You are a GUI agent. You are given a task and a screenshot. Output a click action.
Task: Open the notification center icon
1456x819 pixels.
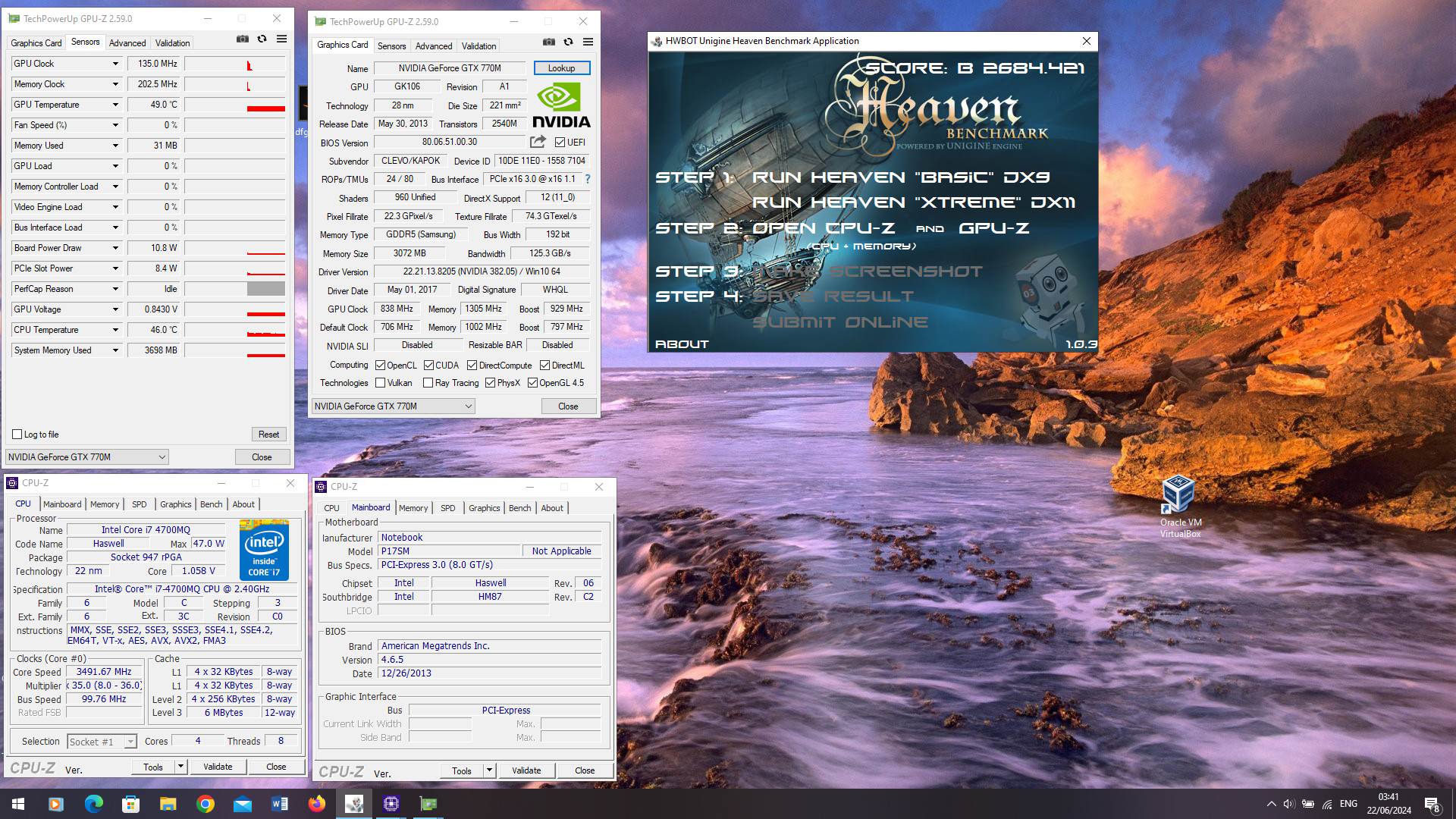click(x=1432, y=805)
